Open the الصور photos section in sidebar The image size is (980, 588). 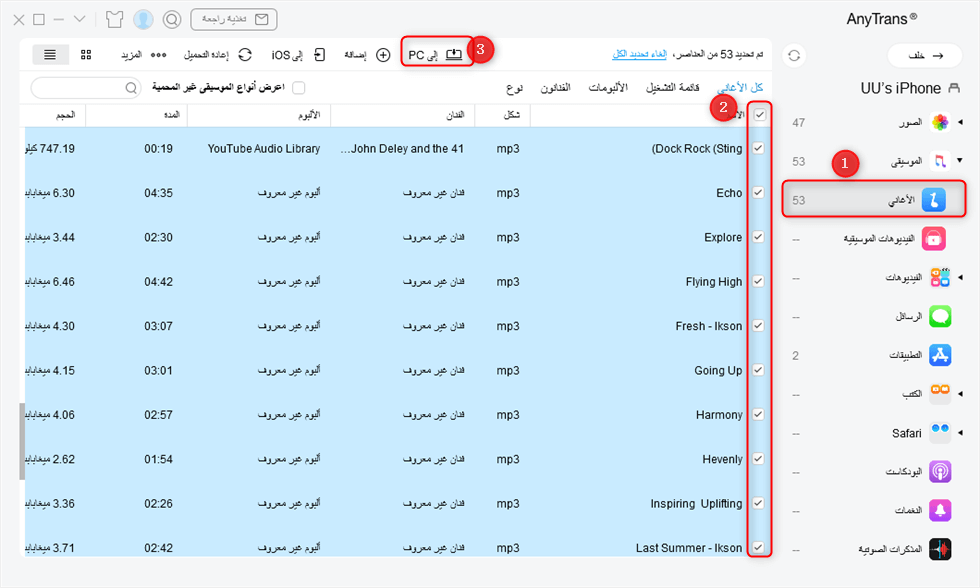click(938, 122)
